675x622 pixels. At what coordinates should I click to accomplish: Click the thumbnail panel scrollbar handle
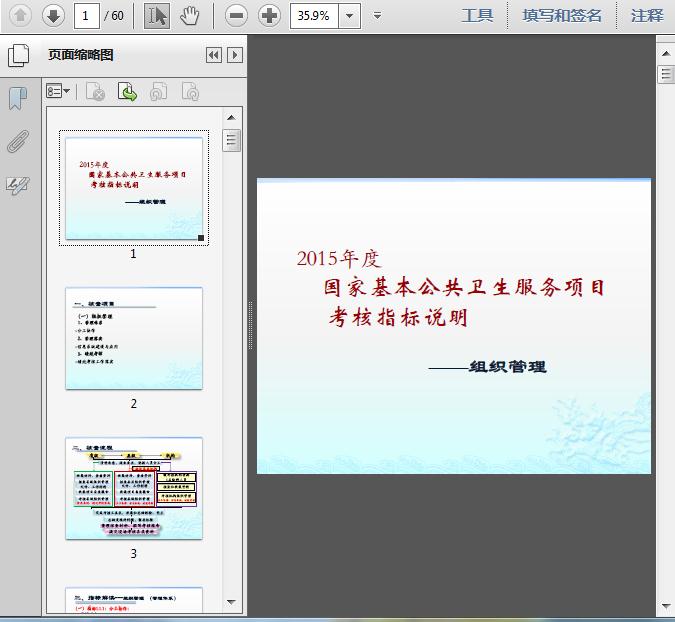pos(231,140)
